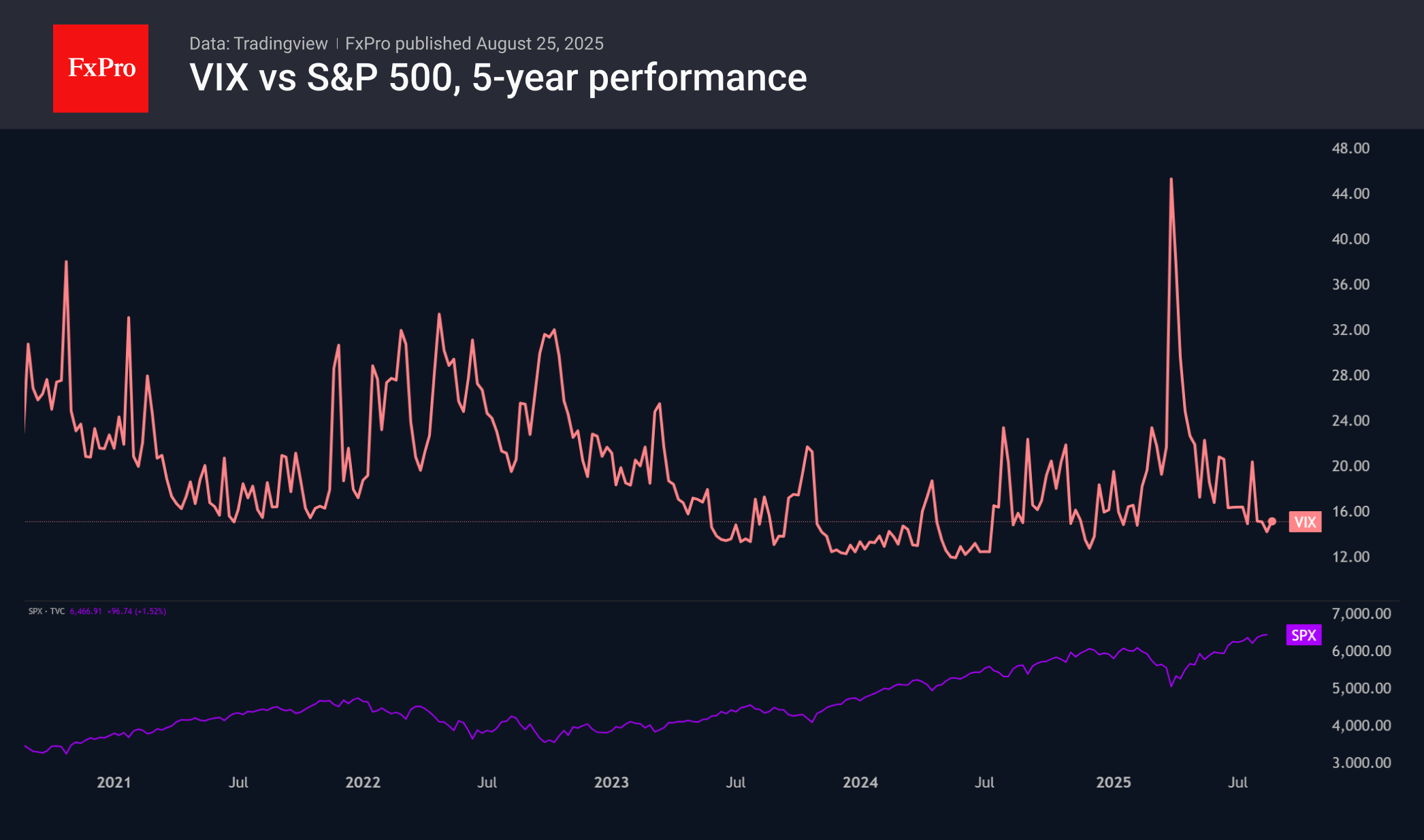Click the 32.00 value on VIX scale

point(1350,329)
